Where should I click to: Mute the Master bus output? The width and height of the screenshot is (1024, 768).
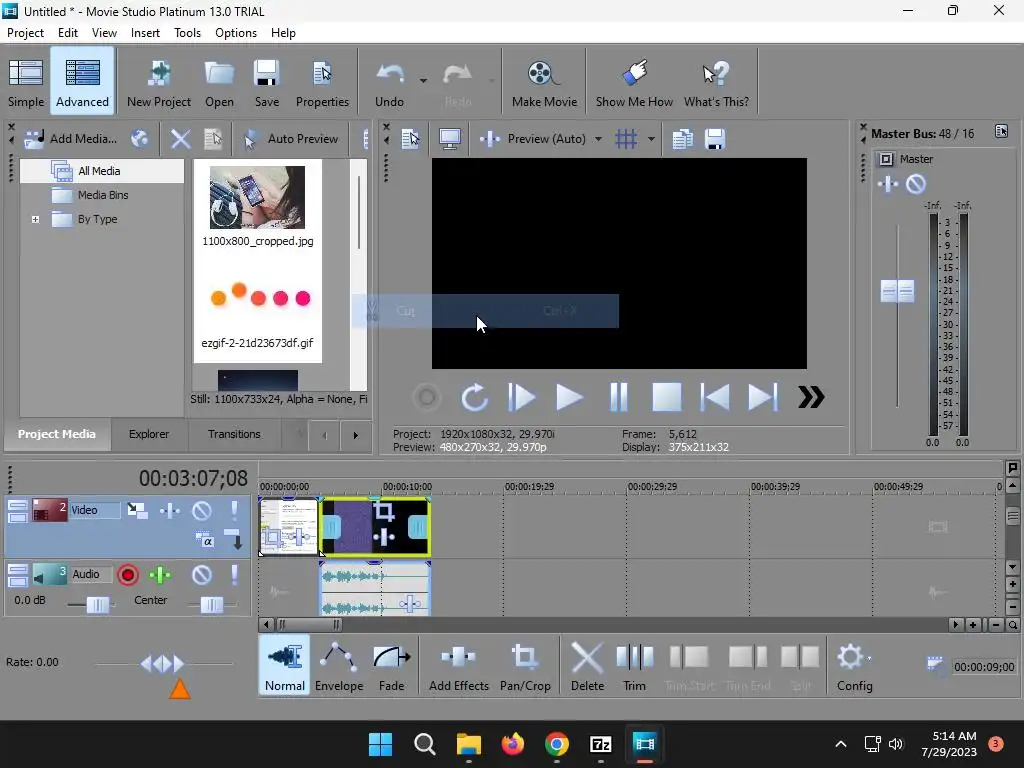(x=916, y=184)
